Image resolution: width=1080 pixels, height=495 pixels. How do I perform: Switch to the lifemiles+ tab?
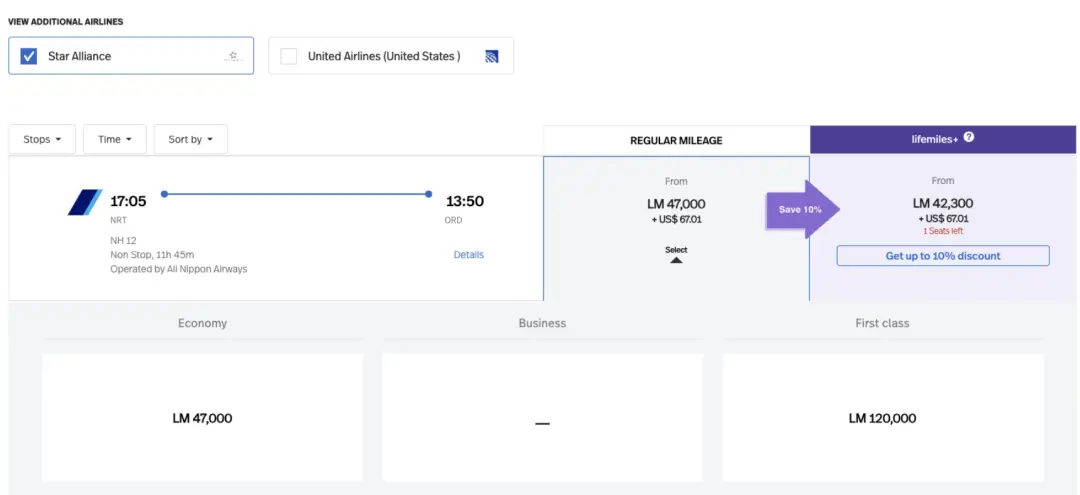click(x=942, y=139)
